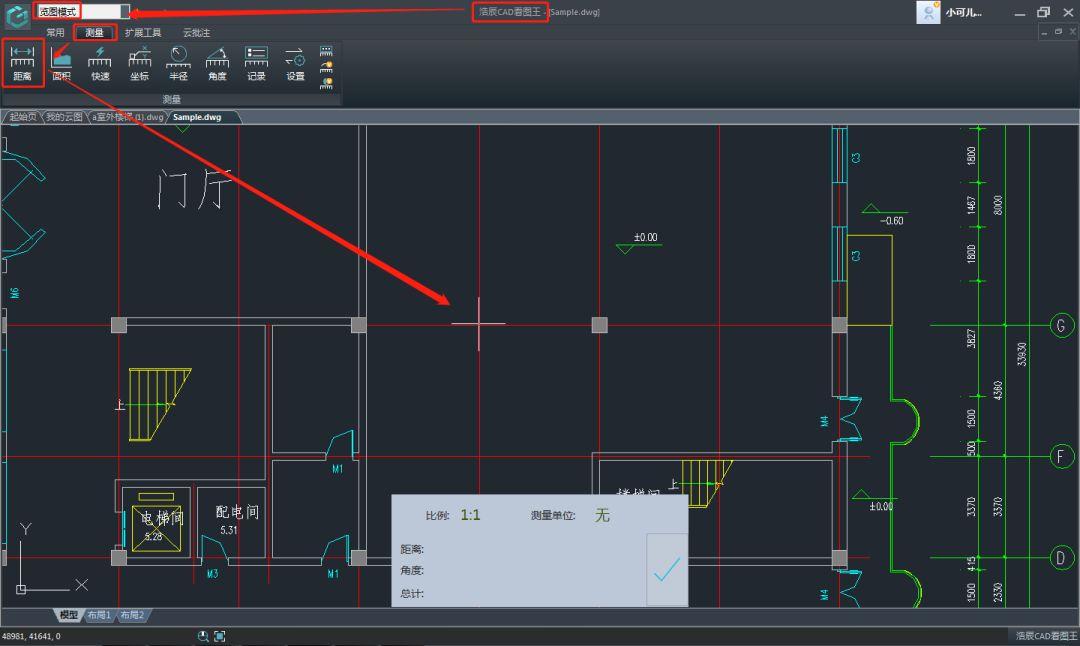Open the 起始页 document tab
1080x646 pixels.
[x=22, y=117]
